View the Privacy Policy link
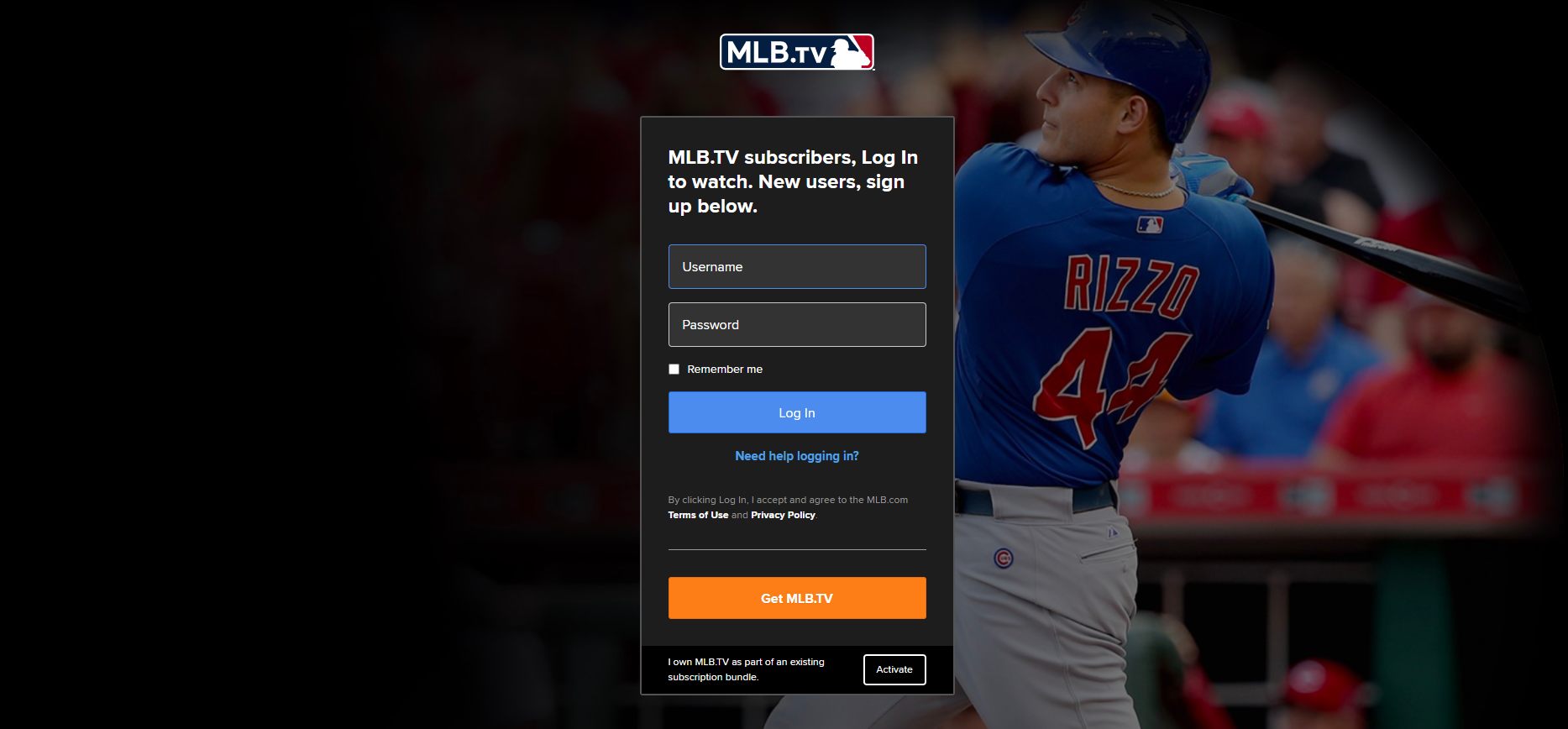Screen dimensions: 1568x729 [783, 515]
